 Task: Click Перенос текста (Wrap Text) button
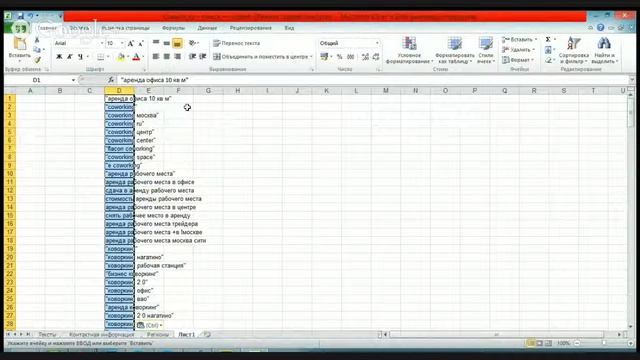237,43
